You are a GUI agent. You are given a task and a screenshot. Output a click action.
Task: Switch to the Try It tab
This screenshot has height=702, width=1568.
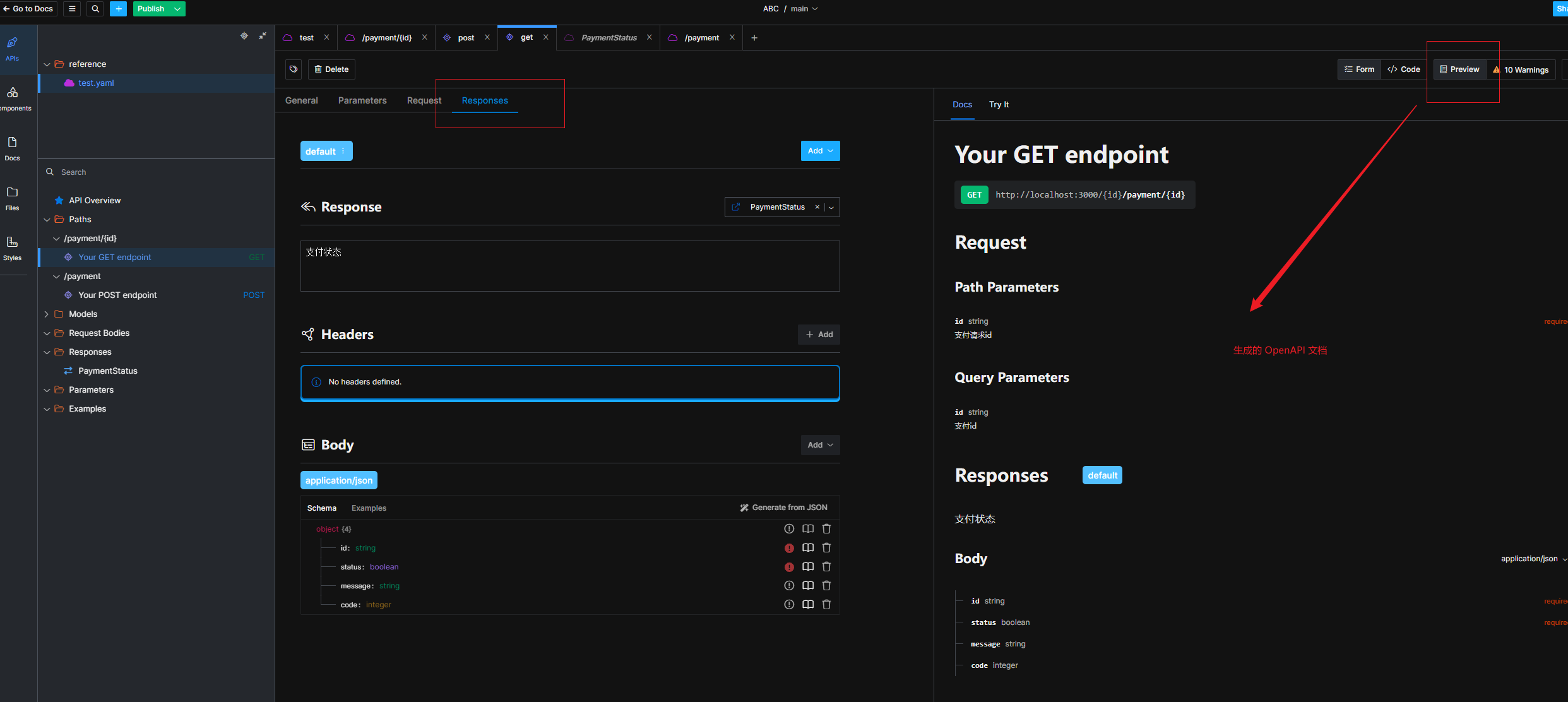coord(999,105)
